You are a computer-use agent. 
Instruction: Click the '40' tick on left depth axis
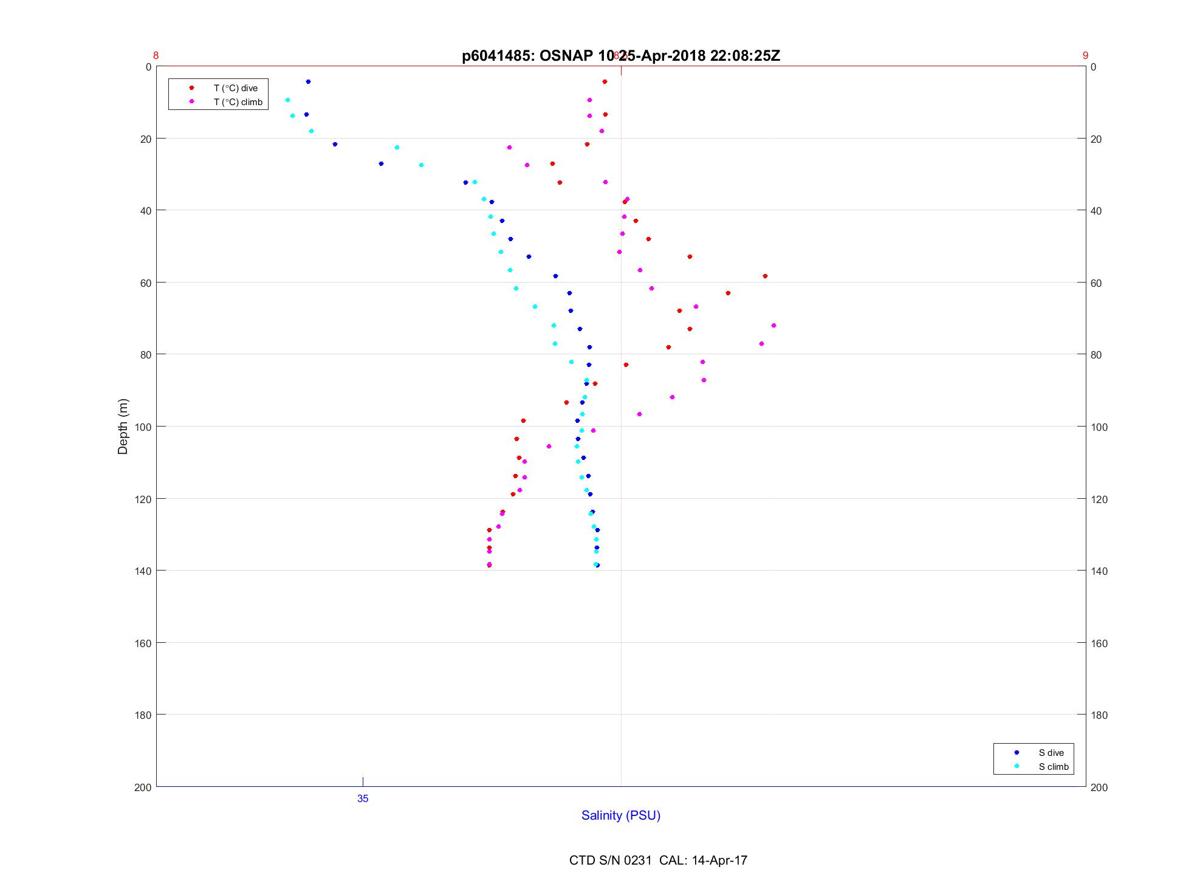coord(145,211)
